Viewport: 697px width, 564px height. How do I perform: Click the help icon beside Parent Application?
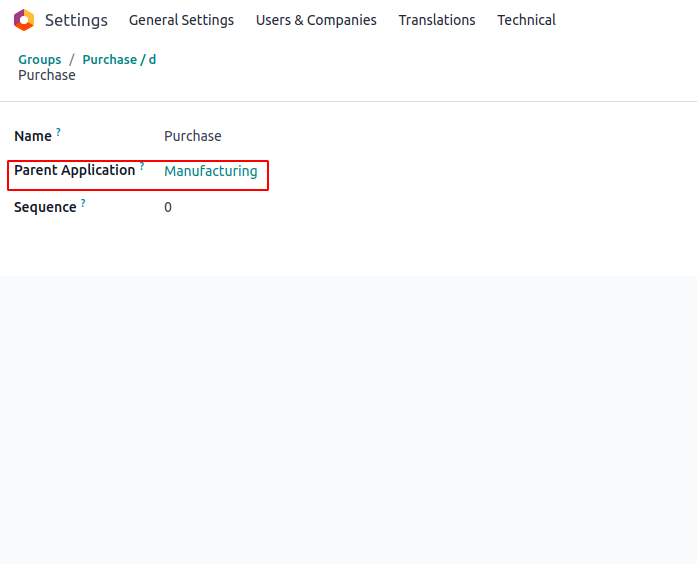coord(142,166)
